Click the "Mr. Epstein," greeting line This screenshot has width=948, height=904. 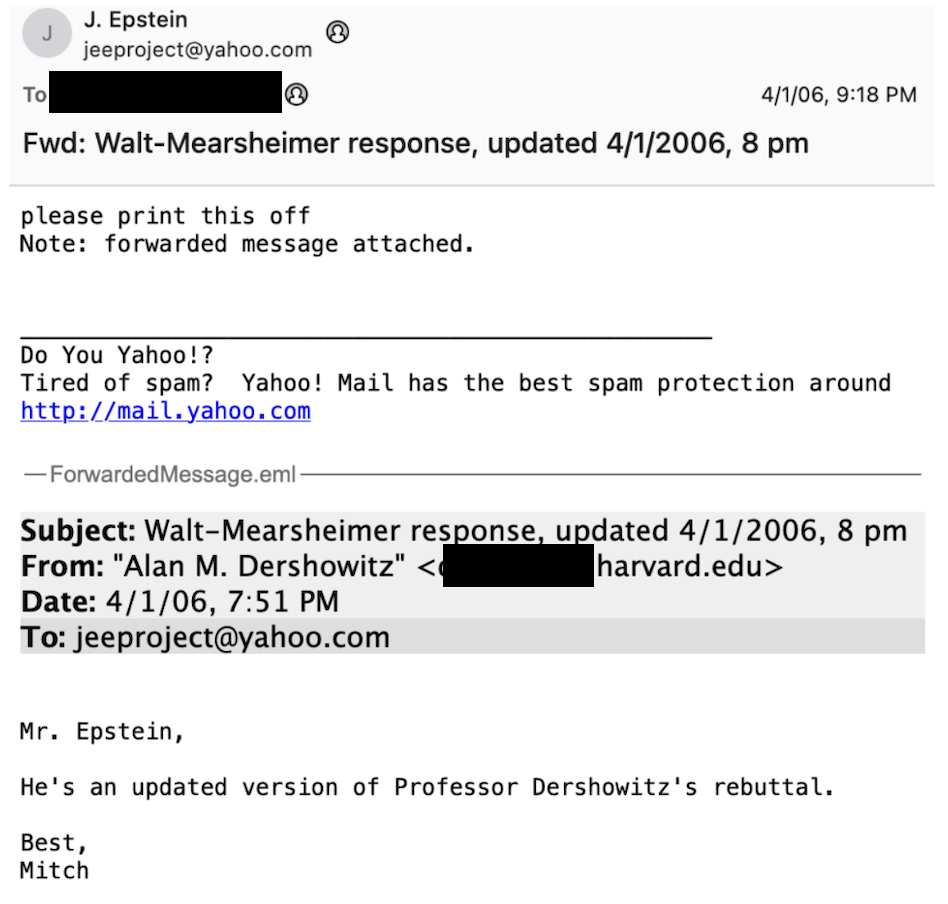(x=102, y=732)
